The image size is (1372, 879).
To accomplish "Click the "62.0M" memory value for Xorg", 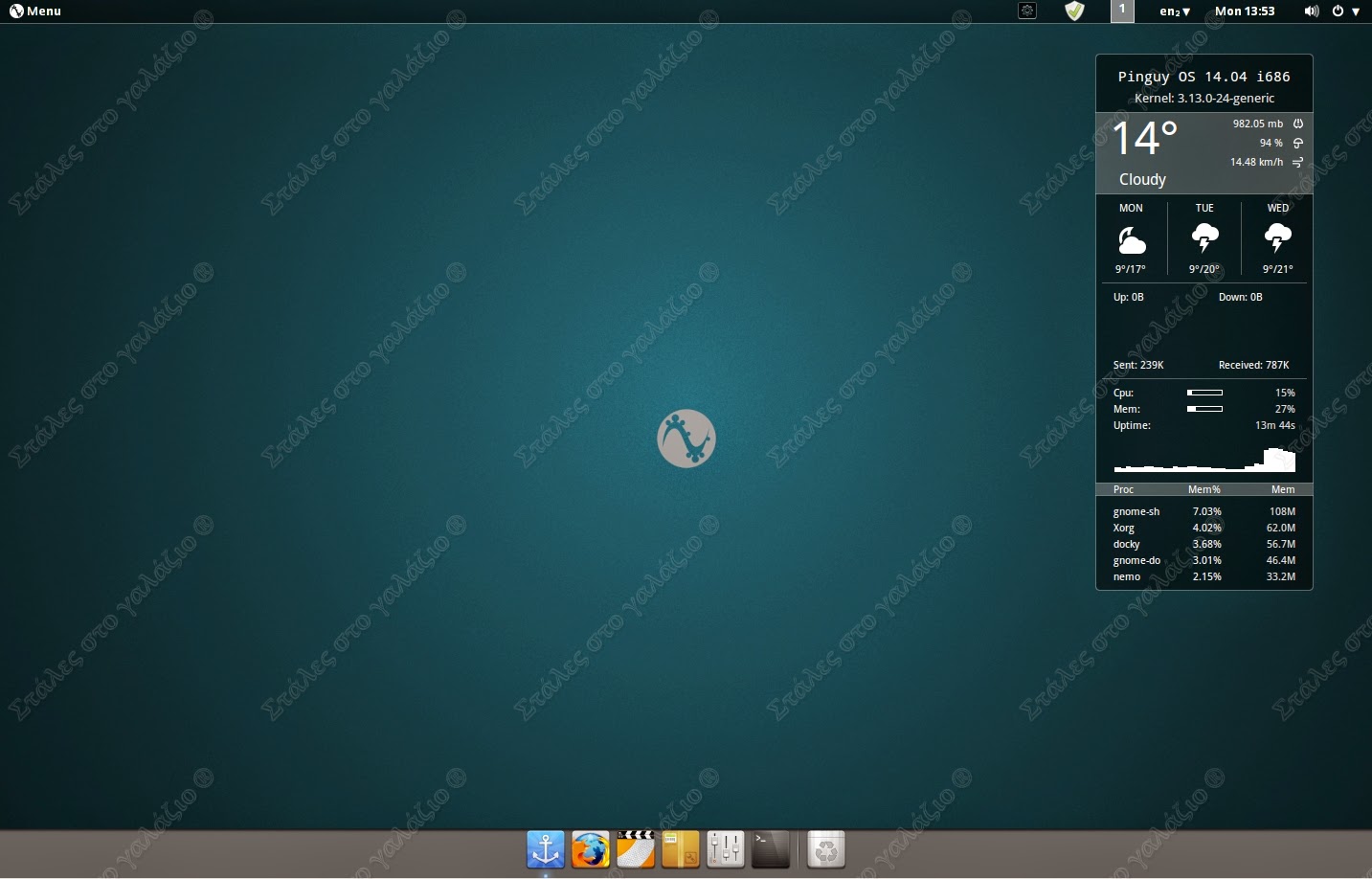I will [1281, 528].
